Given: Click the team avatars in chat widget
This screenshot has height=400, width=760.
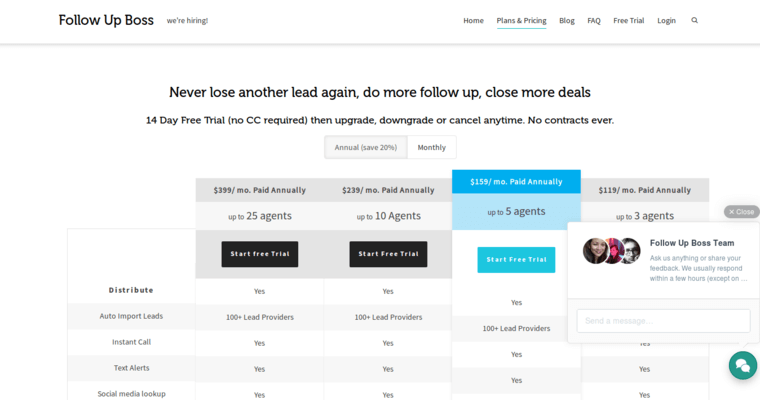Looking at the screenshot, I should (611, 251).
